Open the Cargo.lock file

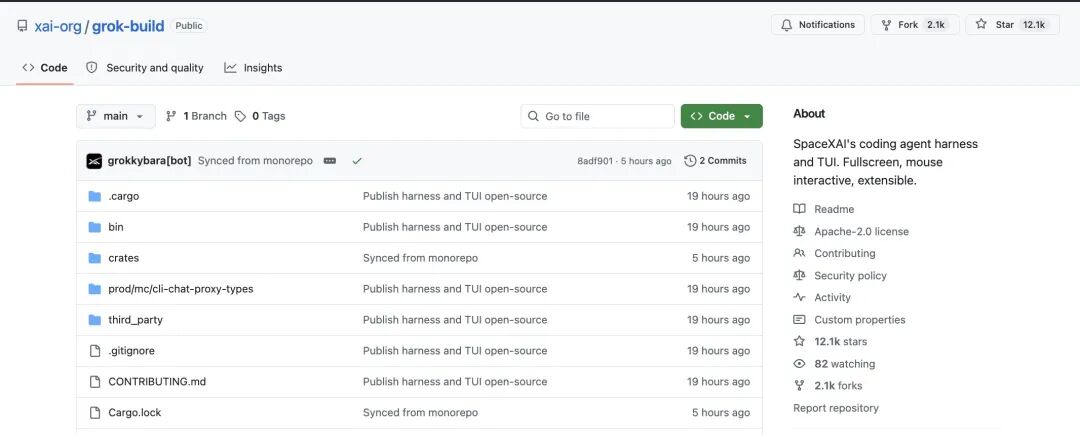coord(134,413)
